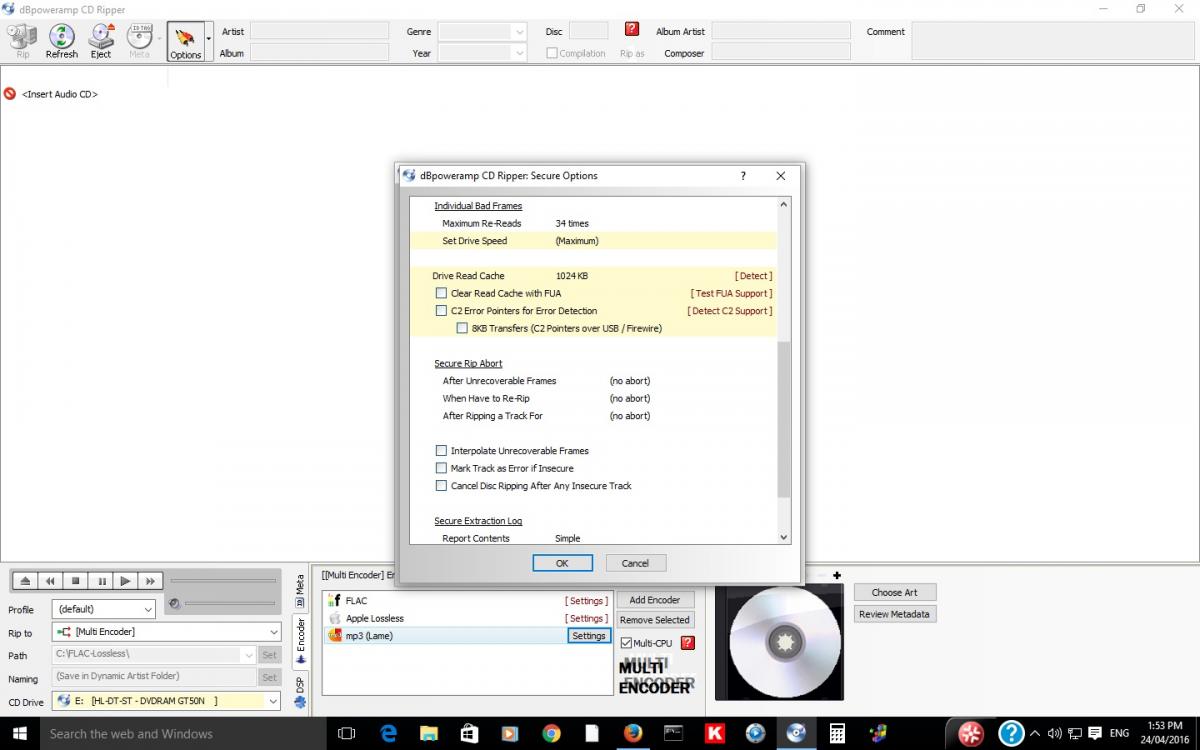
Task: Confirm Secure Options with the OK button
Action: 562,563
